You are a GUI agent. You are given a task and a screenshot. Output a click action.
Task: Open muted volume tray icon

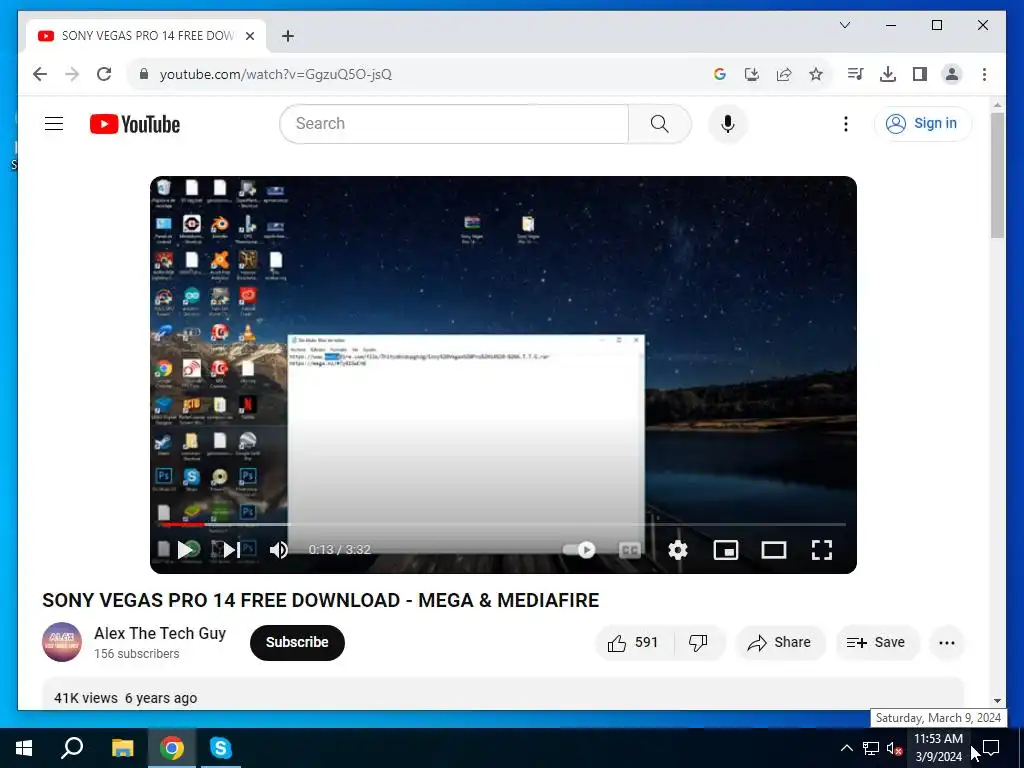pos(894,748)
